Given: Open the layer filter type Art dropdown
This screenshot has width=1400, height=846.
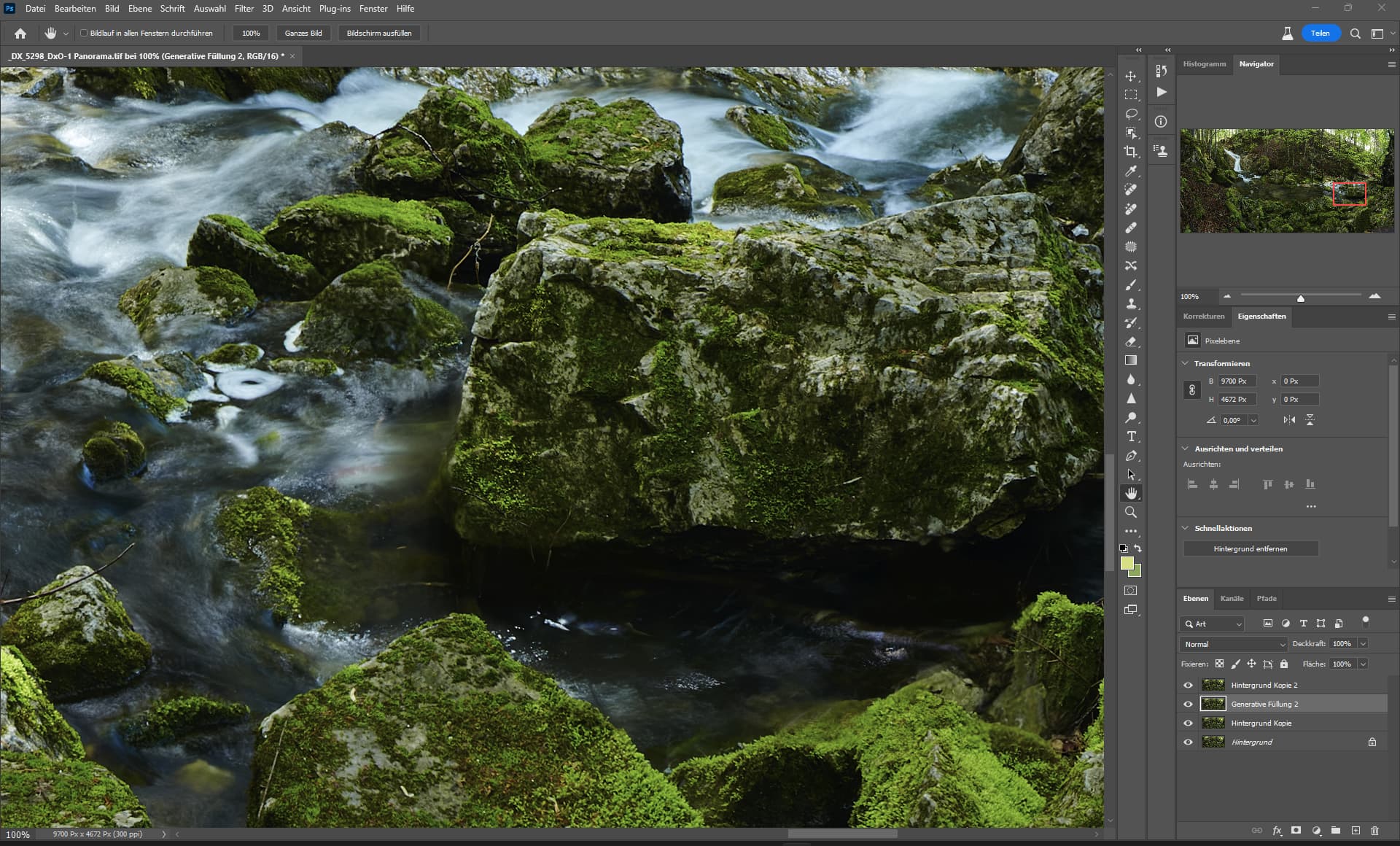Looking at the screenshot, I should coord(1213,624).
